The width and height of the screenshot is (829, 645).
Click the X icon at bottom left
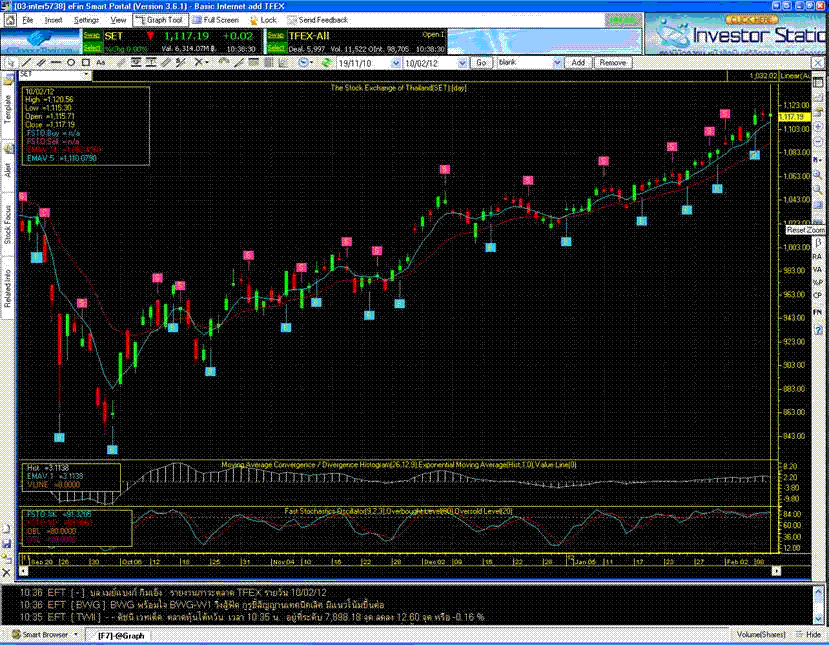[6, 572]
